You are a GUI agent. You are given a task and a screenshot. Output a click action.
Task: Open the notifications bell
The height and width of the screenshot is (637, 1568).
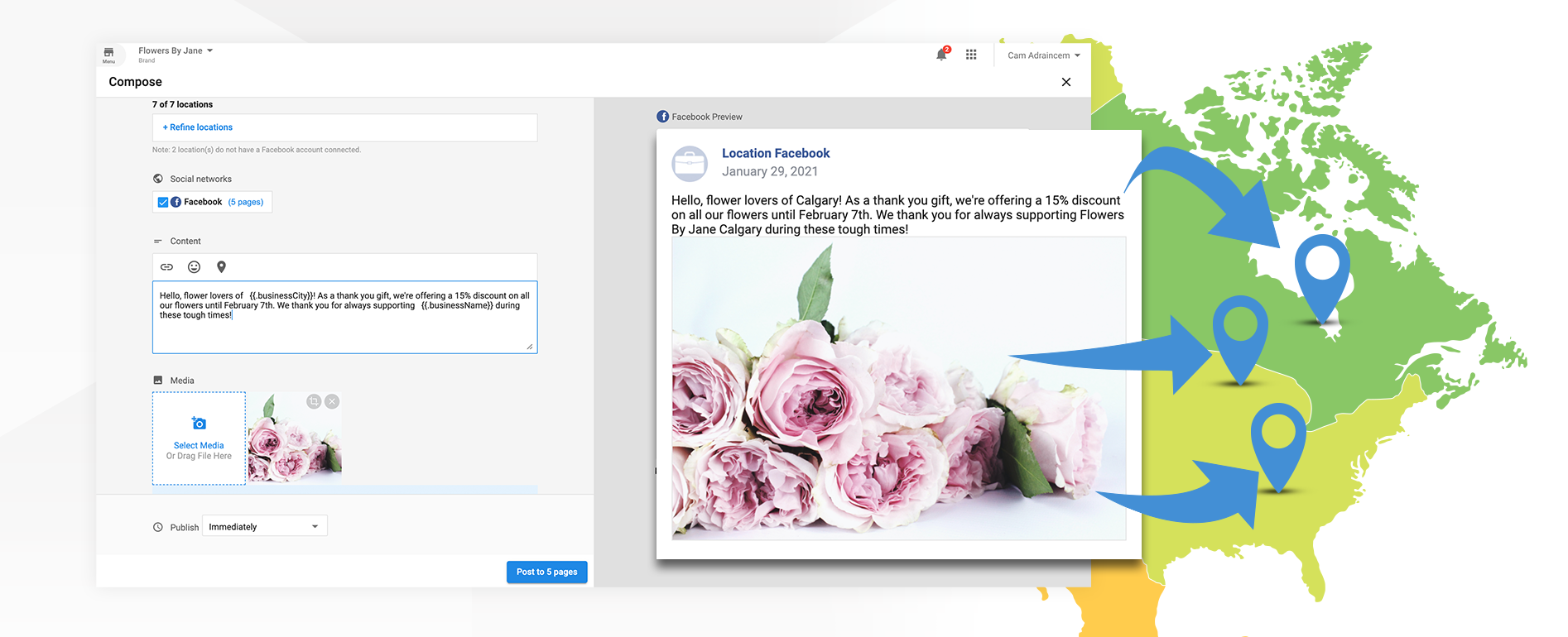click(x=941, y=55)
